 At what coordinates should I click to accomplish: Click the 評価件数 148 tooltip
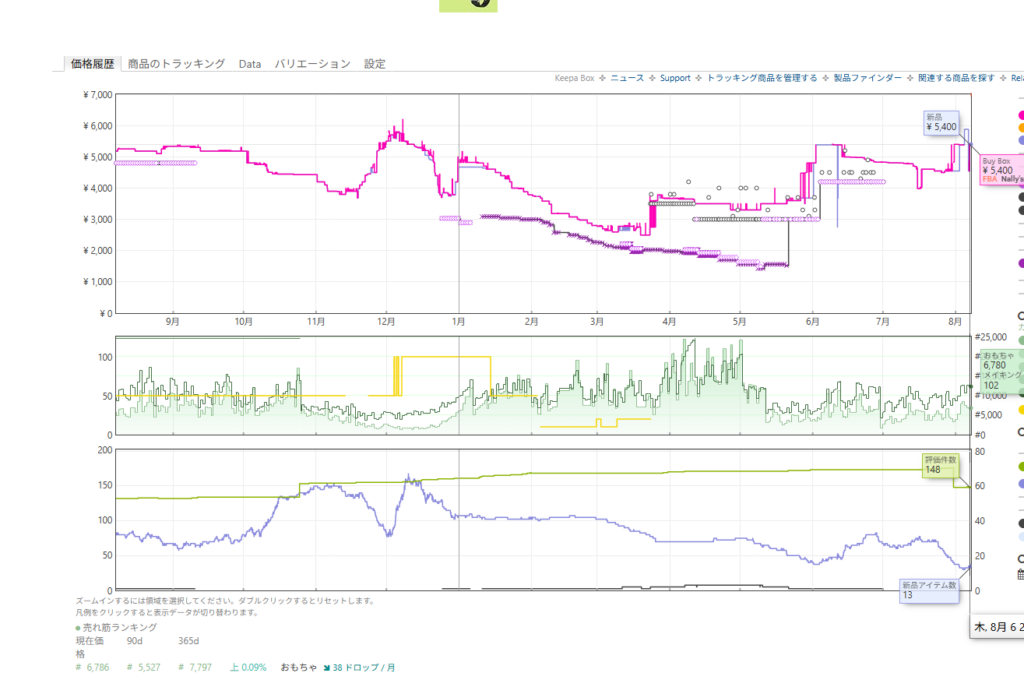940,465
